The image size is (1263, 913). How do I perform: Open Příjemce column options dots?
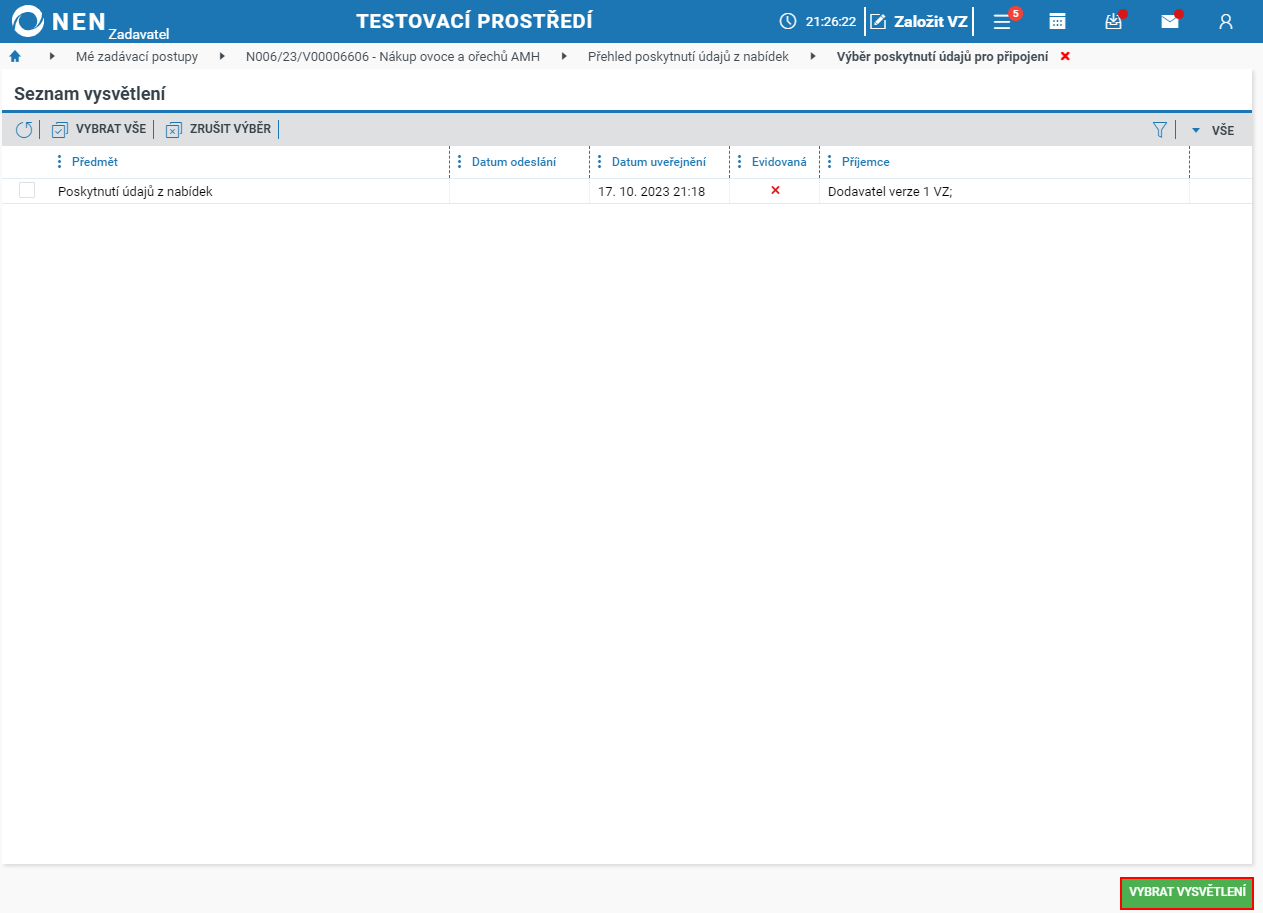pos(829,162)
